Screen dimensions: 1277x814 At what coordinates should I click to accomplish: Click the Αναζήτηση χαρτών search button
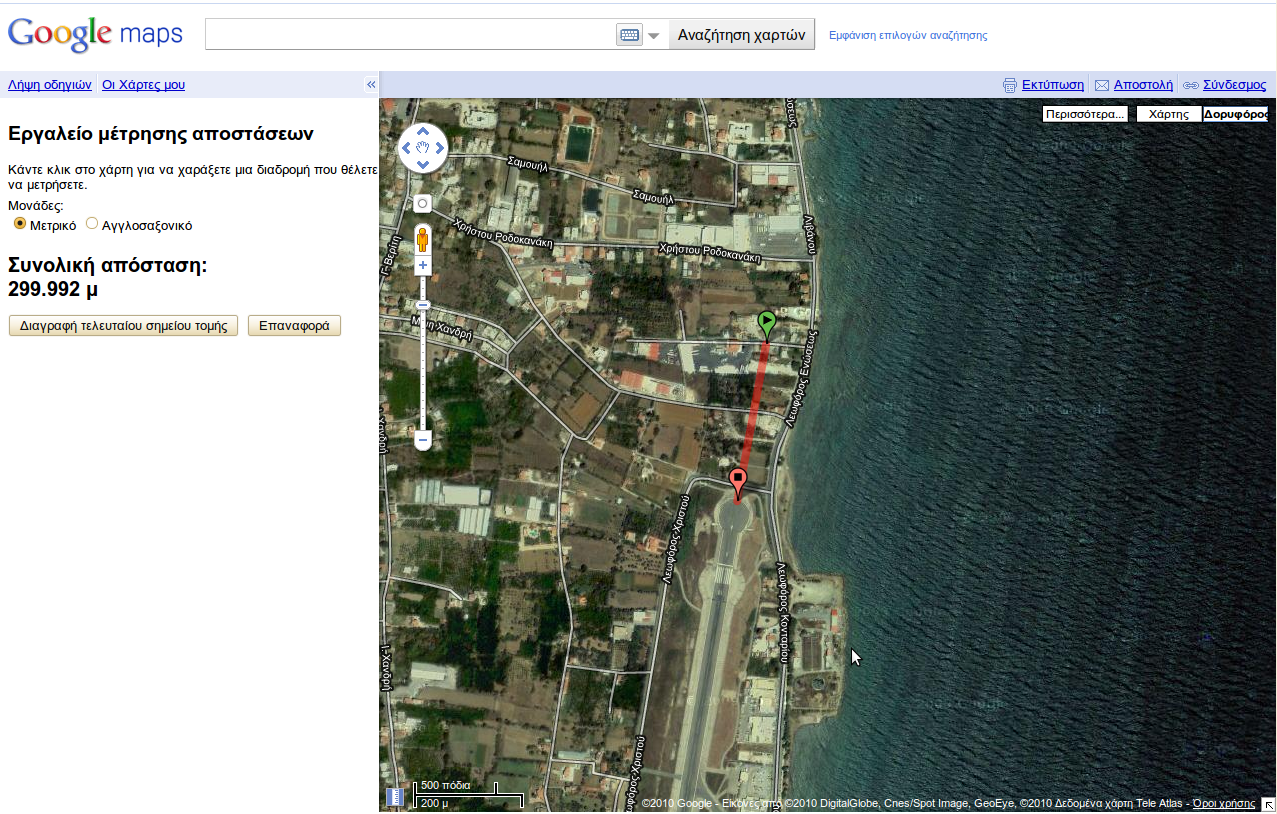pyautogui.click(x=741, y=34)
